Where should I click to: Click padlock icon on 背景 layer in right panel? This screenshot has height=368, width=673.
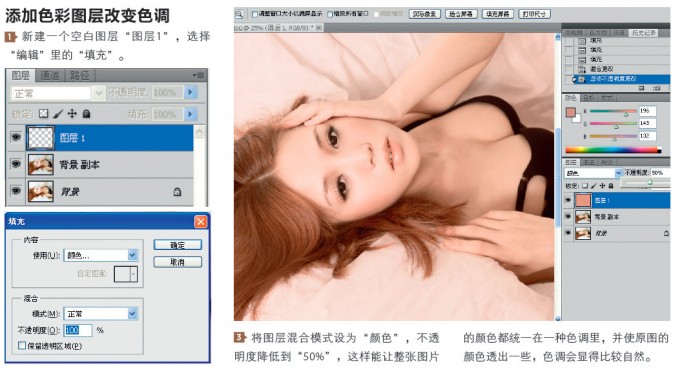tap(666, 233)
